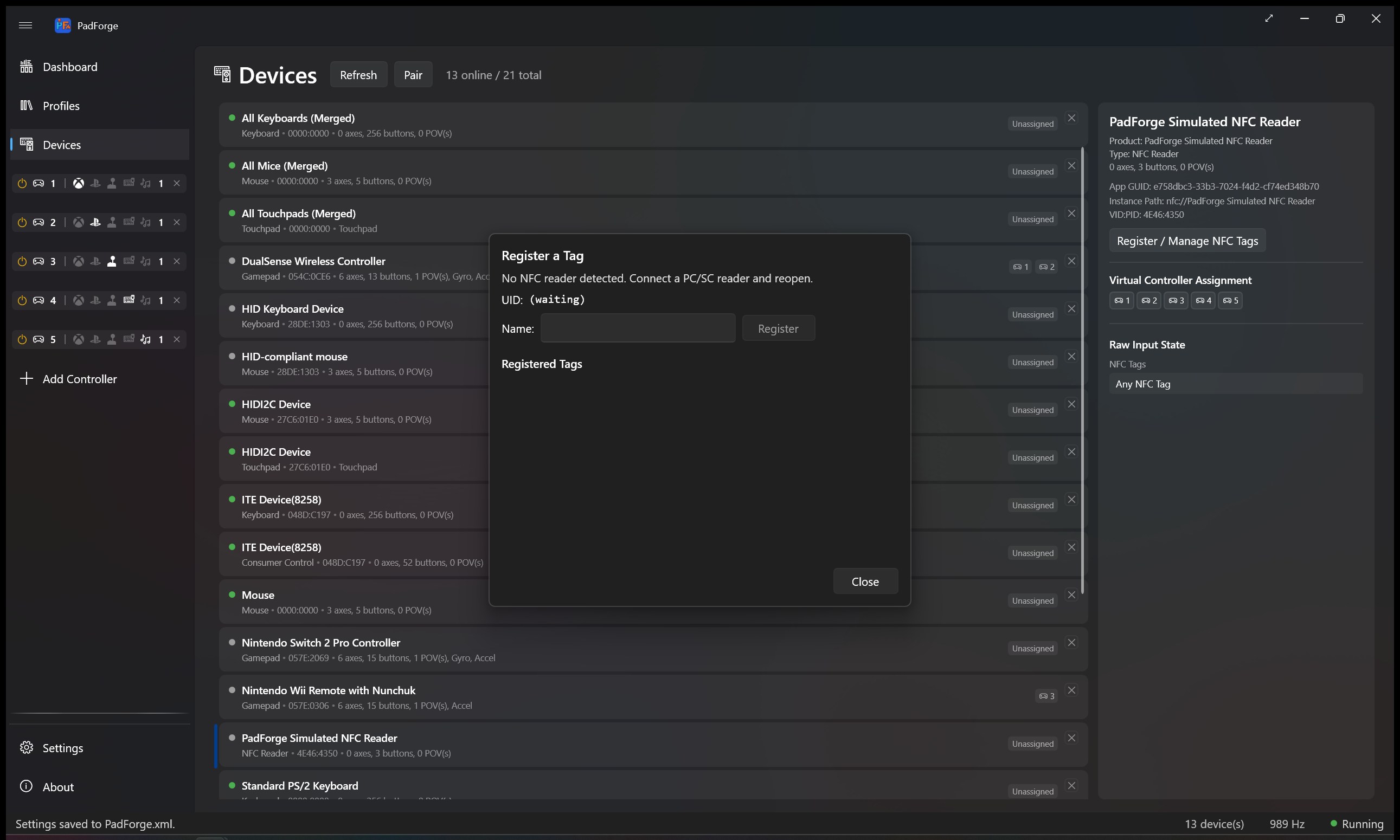The height and width of the screenshot is (840, 1400).
Task: Select the Any NFC Tag row
Action: (x=1236, y=384)
